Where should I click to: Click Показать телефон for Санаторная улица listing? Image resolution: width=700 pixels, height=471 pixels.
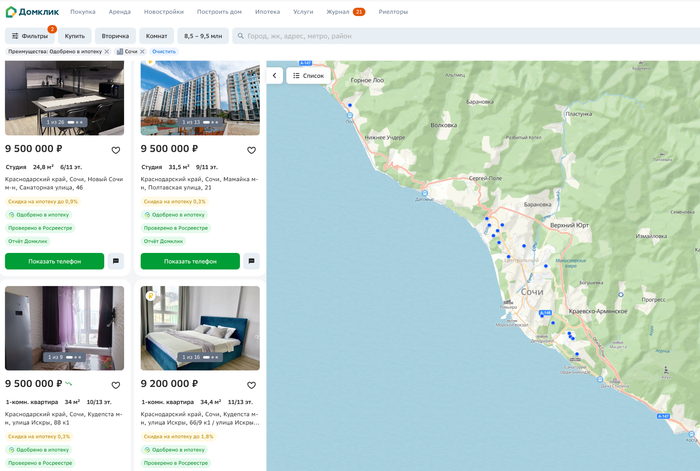point(54,261)
